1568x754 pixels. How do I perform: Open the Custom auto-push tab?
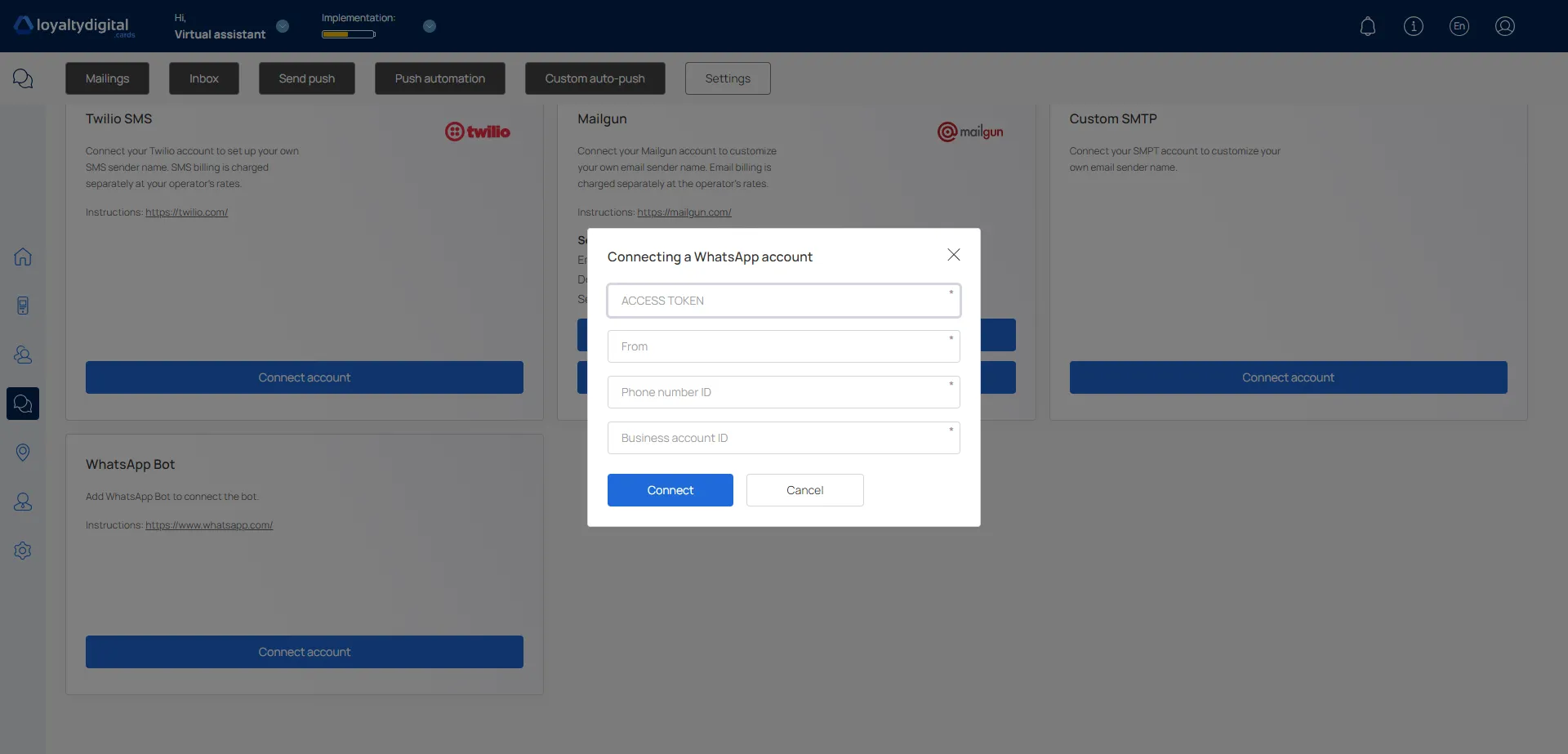point(595,78)
